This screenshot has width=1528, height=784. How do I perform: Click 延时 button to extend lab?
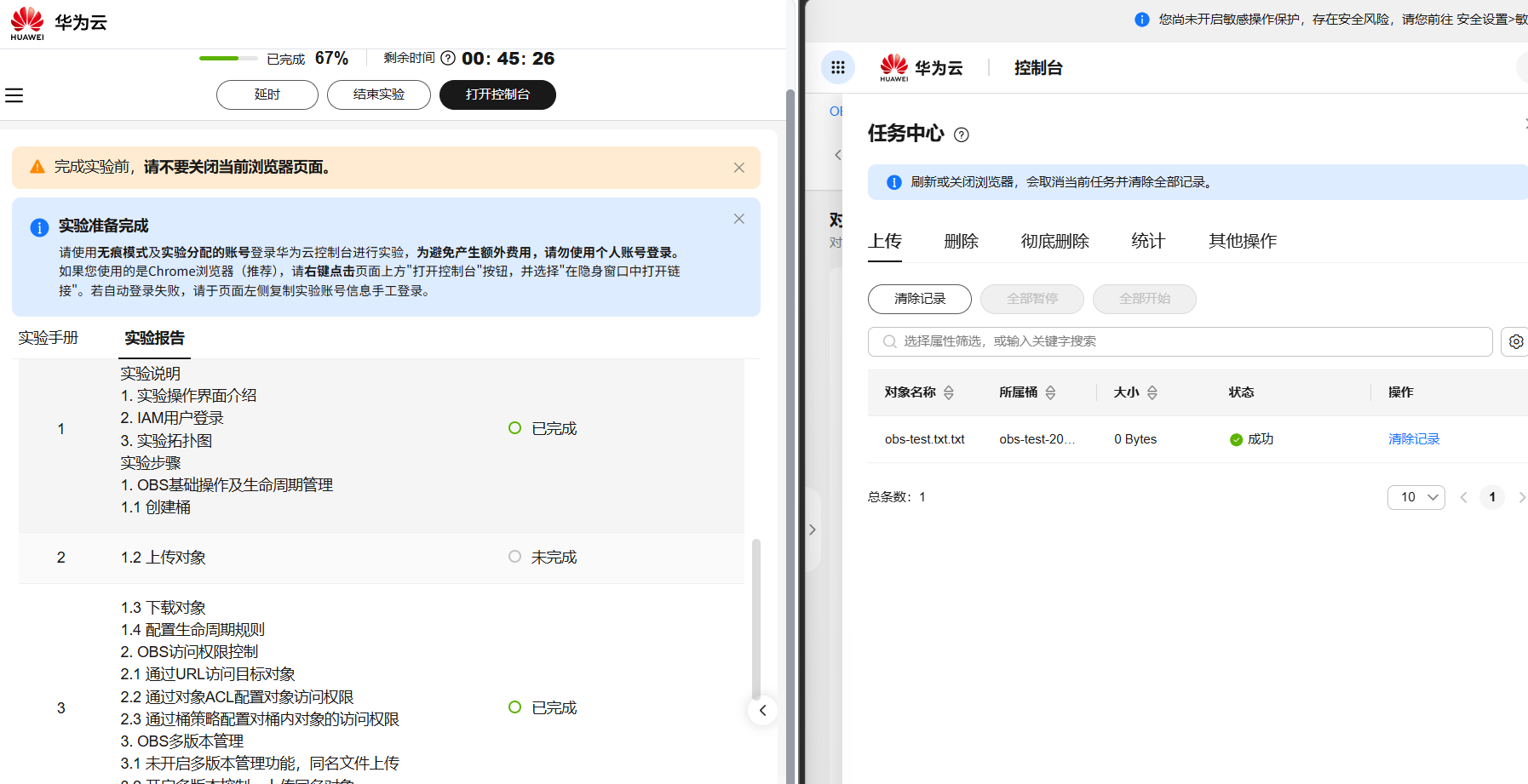(267, 94)
